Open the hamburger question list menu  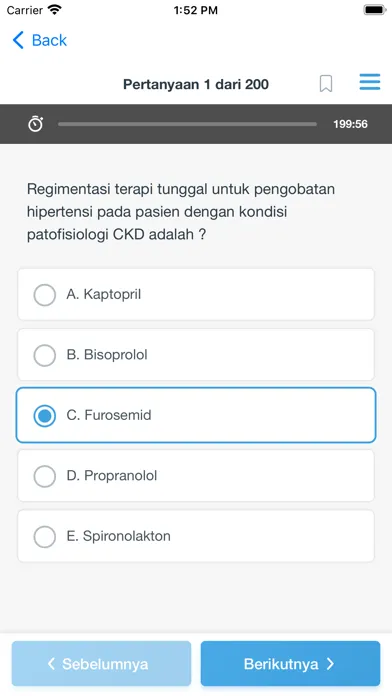pyautogui.click(x=370, y=82)
